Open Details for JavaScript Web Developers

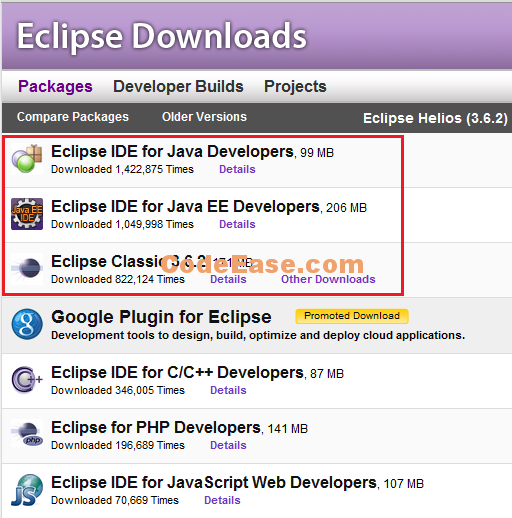[x=222, y=500]
